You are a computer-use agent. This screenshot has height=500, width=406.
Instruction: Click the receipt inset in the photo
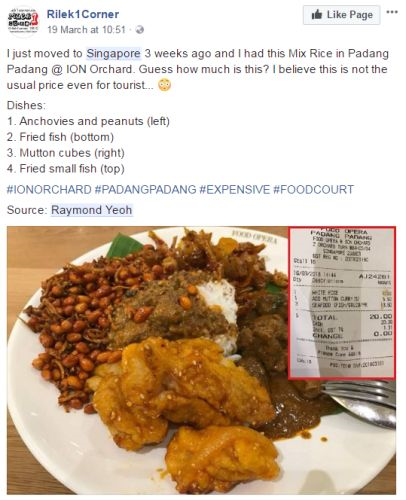coord(342,303)
